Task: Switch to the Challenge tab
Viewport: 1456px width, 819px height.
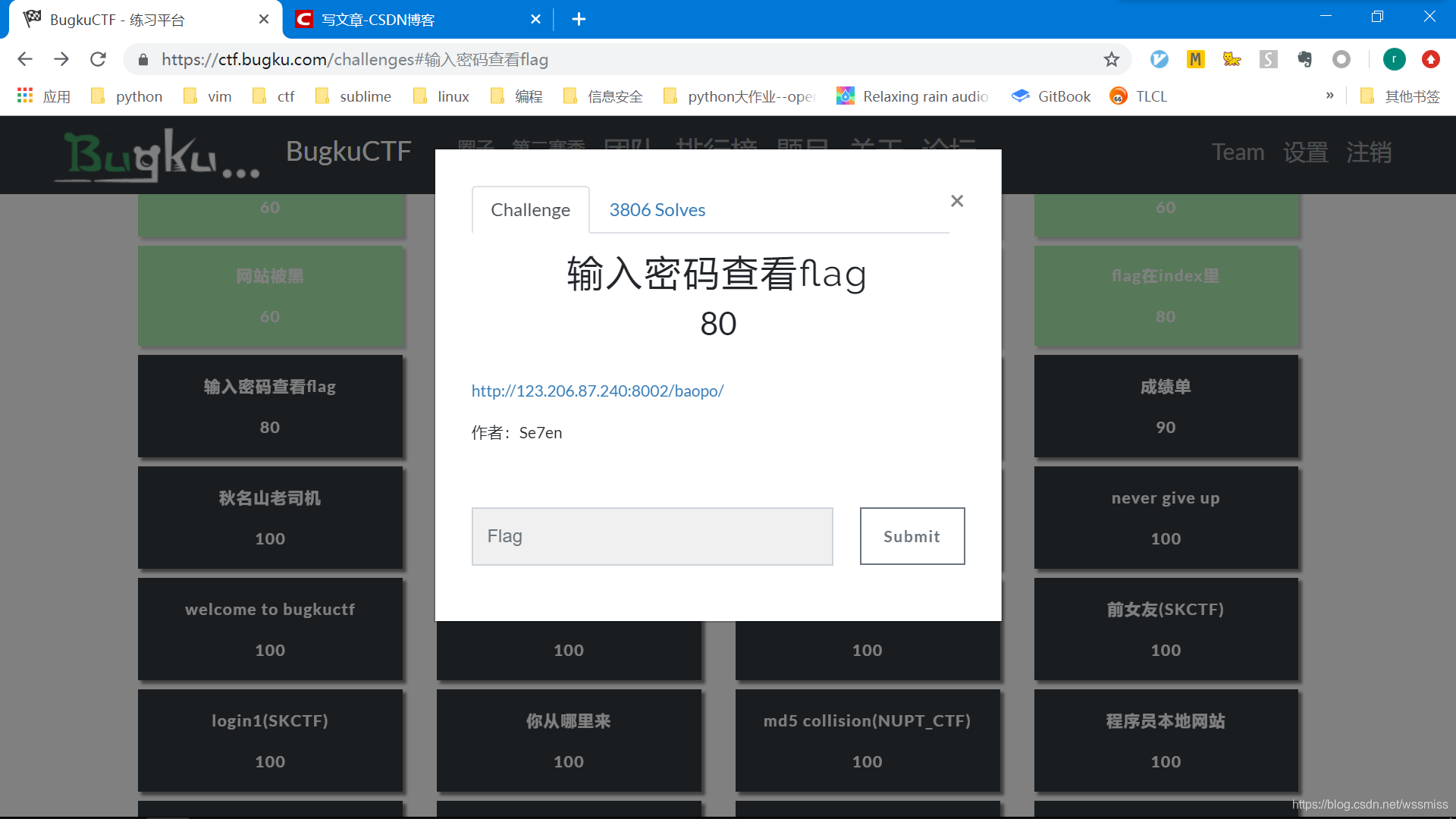Action: pyautogui.click(x=530, y=209)
